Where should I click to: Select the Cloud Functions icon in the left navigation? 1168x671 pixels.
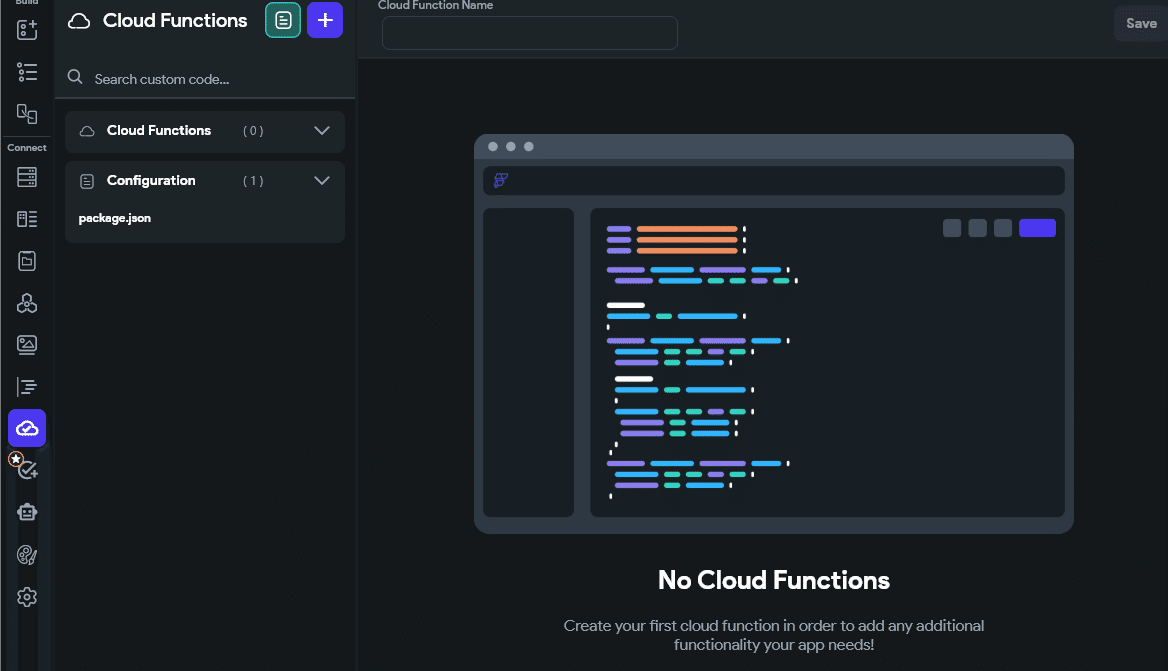(x=27, y=428)
